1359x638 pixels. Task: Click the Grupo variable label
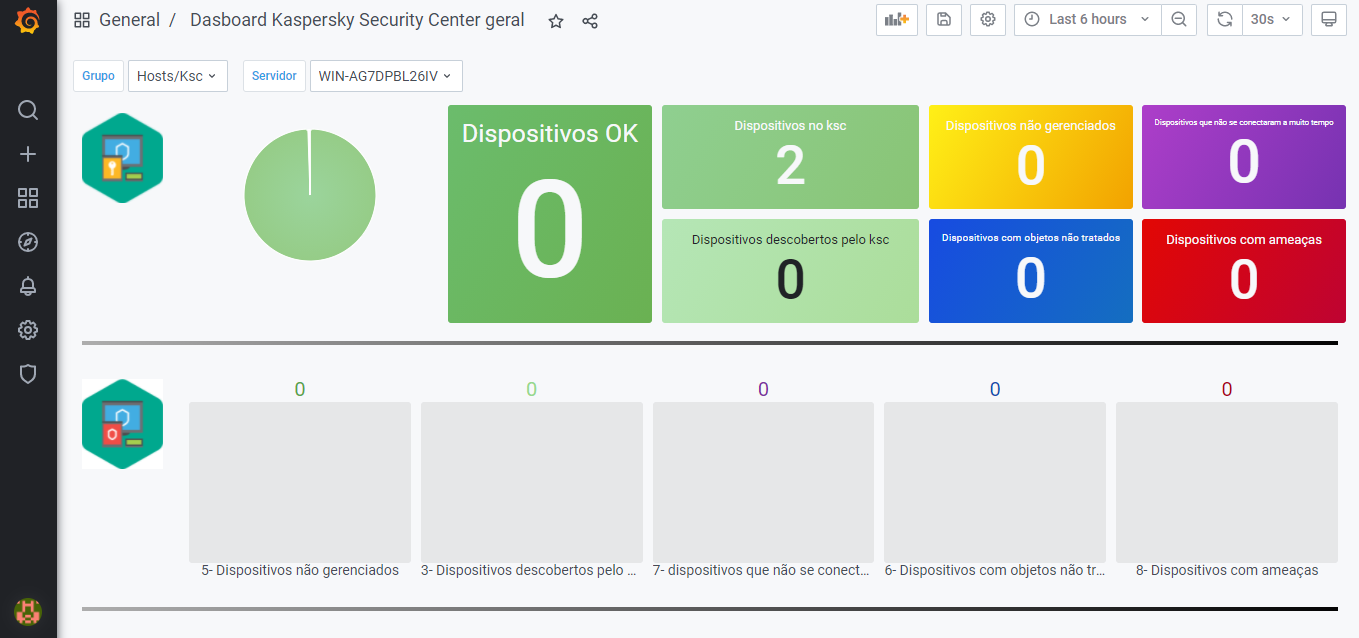[98, 76]
